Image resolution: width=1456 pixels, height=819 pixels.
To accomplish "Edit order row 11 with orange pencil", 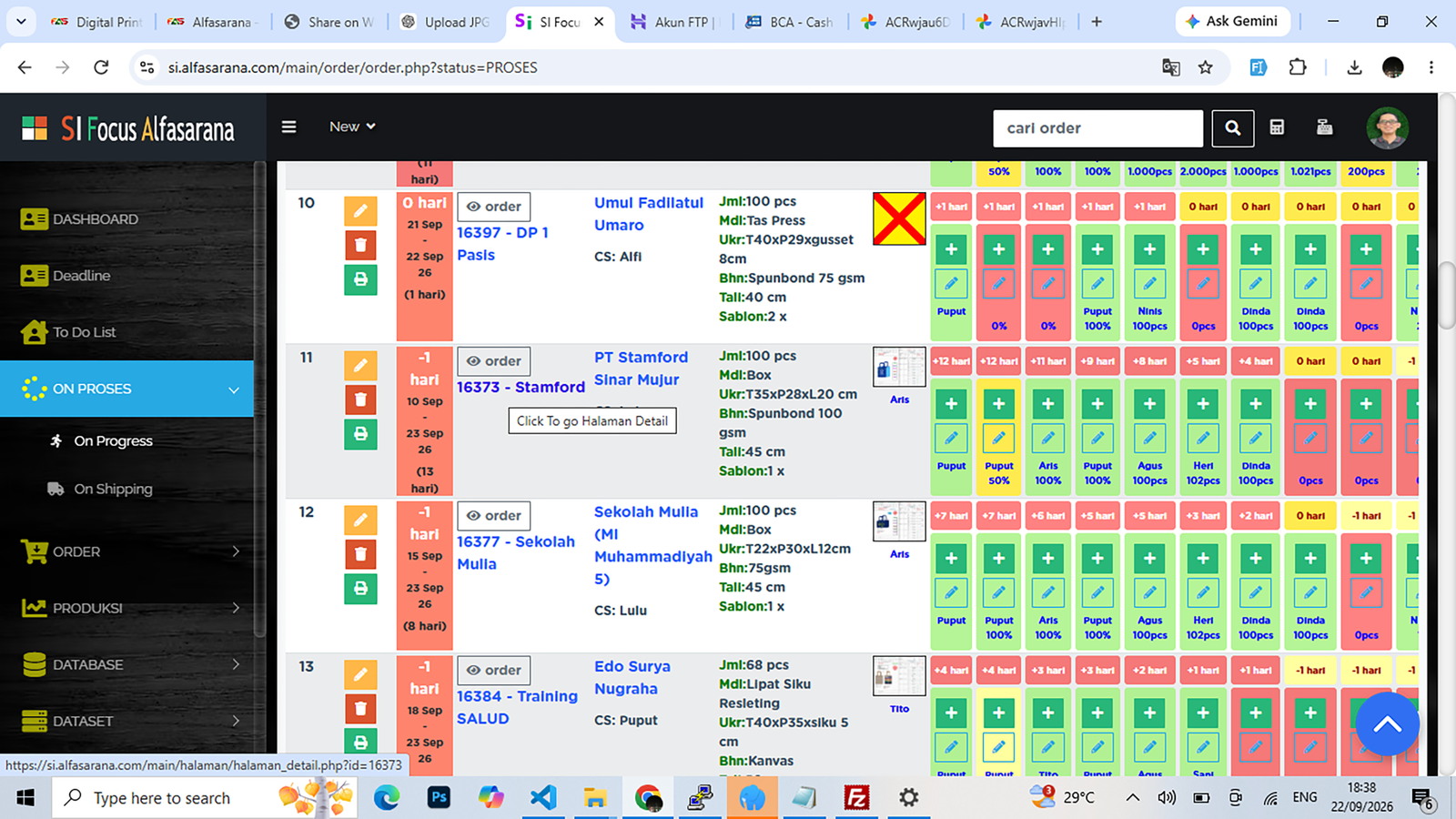I will [360, 366].
